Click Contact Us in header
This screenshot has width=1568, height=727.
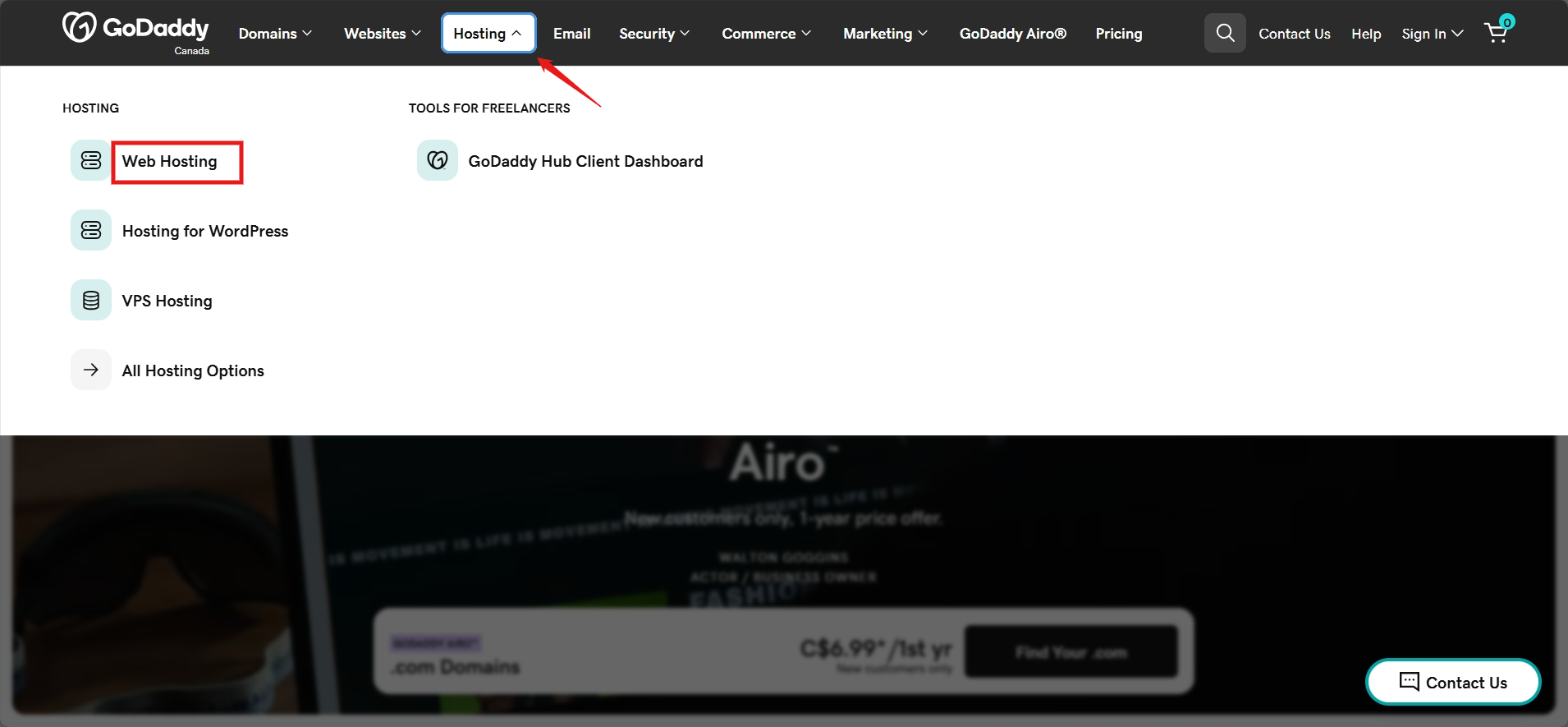(1295, 34)
